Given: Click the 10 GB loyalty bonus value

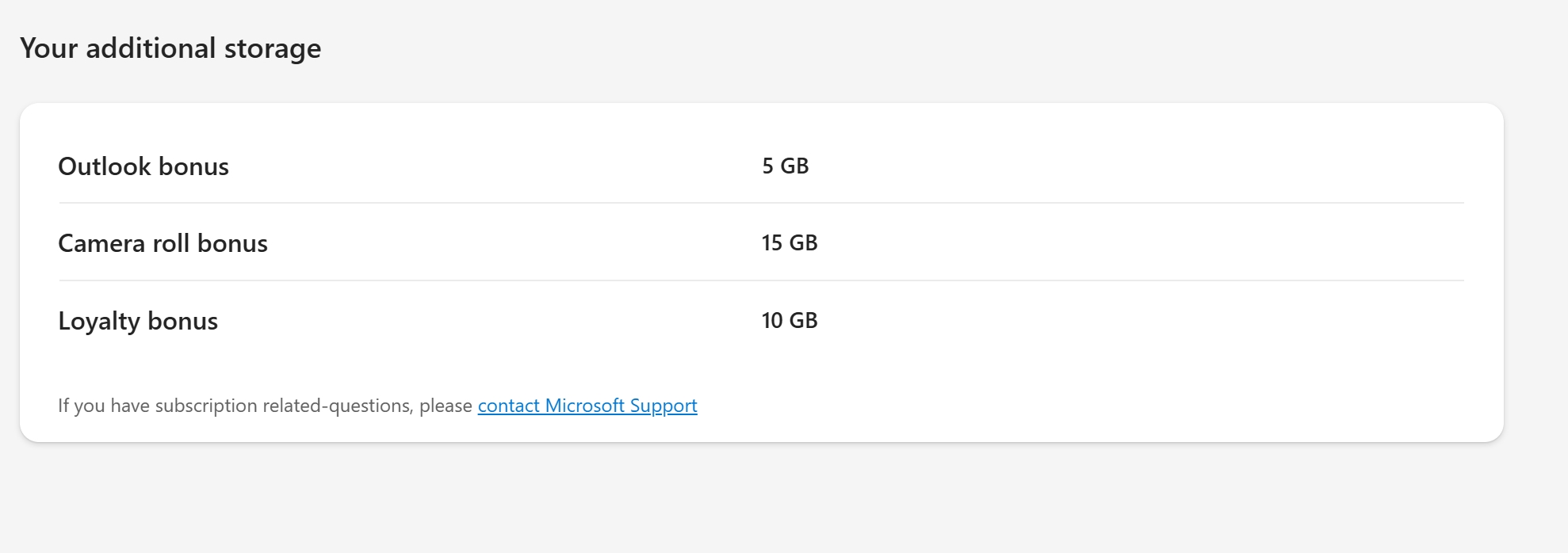Looking at the screenshot, I should 789,321.
